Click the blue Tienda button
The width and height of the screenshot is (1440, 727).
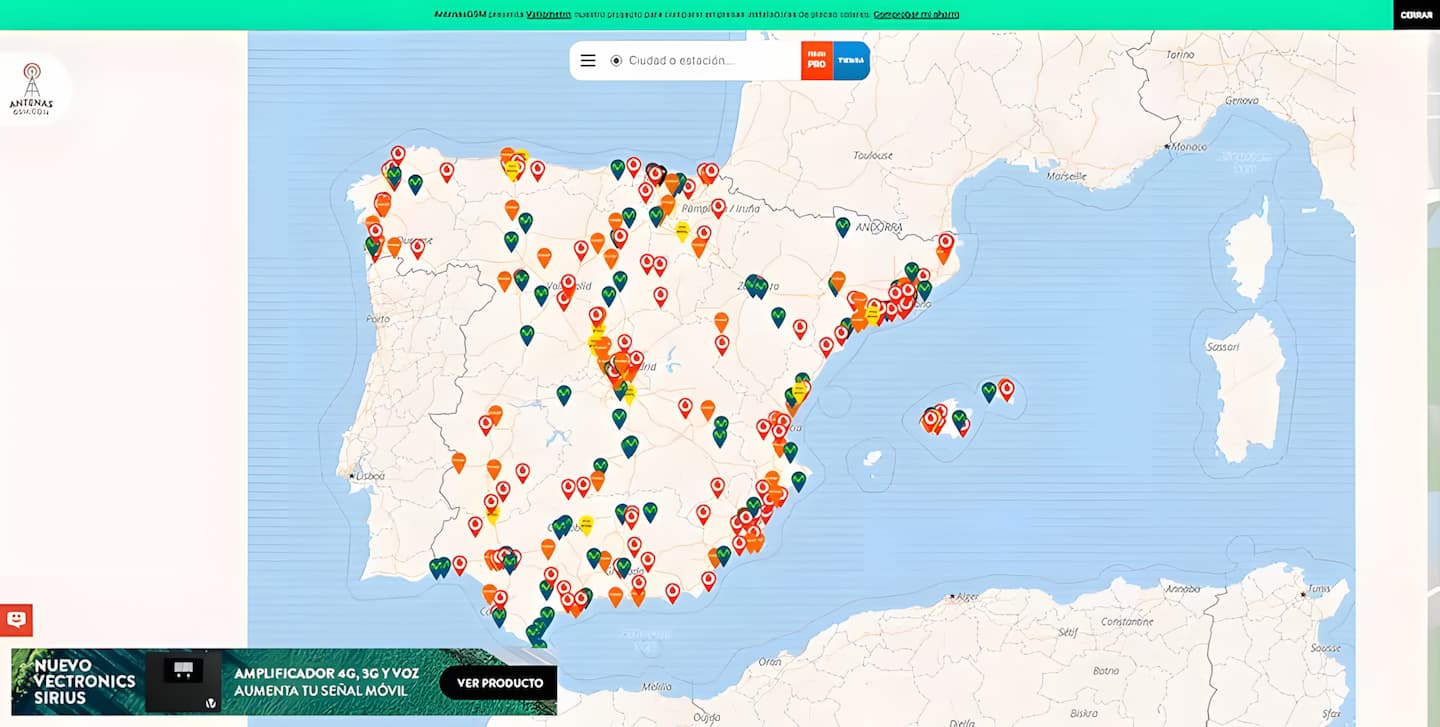851,61
